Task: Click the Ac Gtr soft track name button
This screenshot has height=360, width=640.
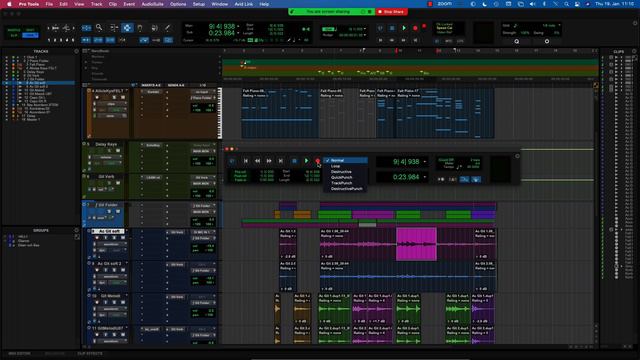Action: [109, 231]
